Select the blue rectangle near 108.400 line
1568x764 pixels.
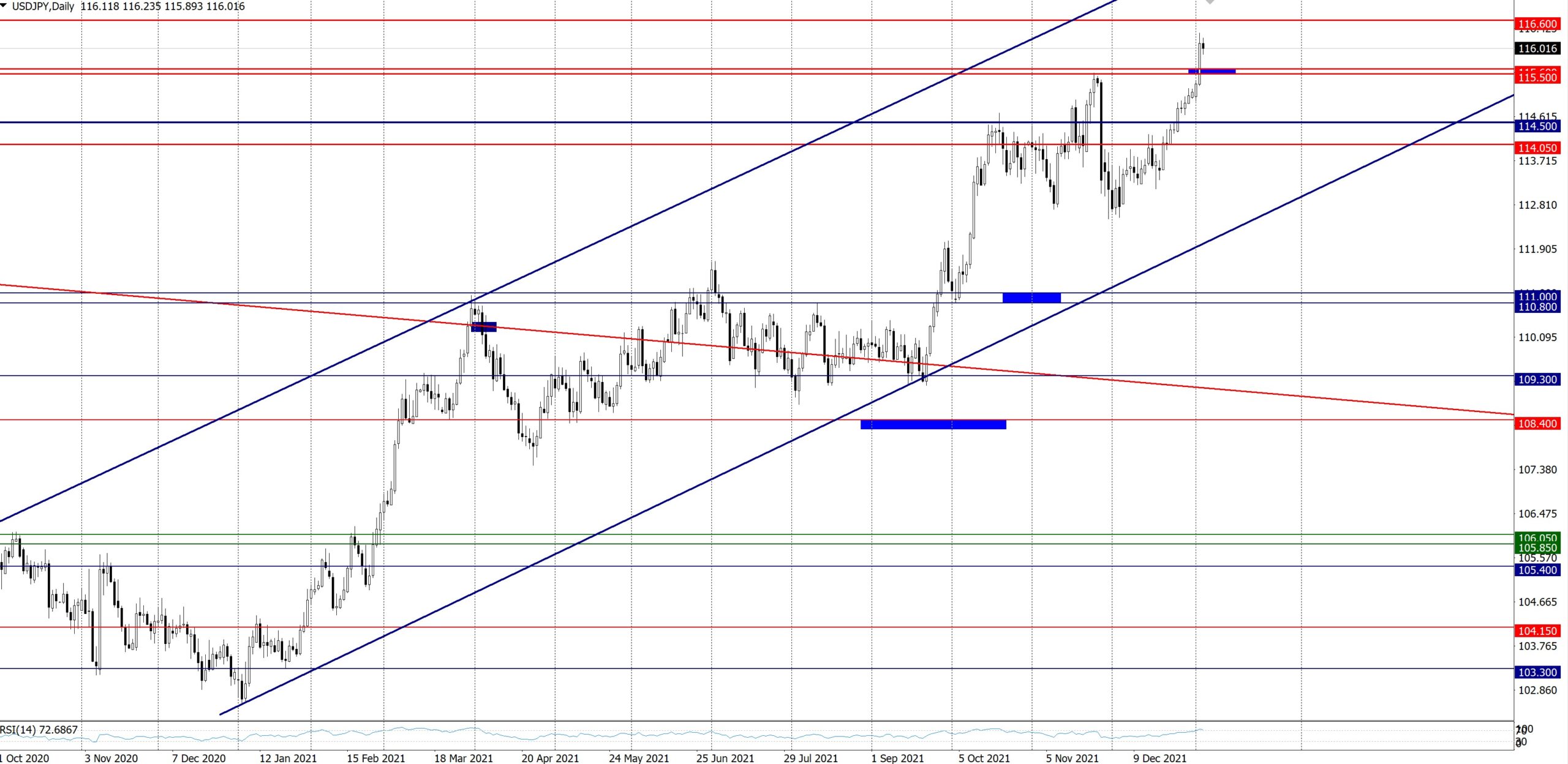[933, 424]
